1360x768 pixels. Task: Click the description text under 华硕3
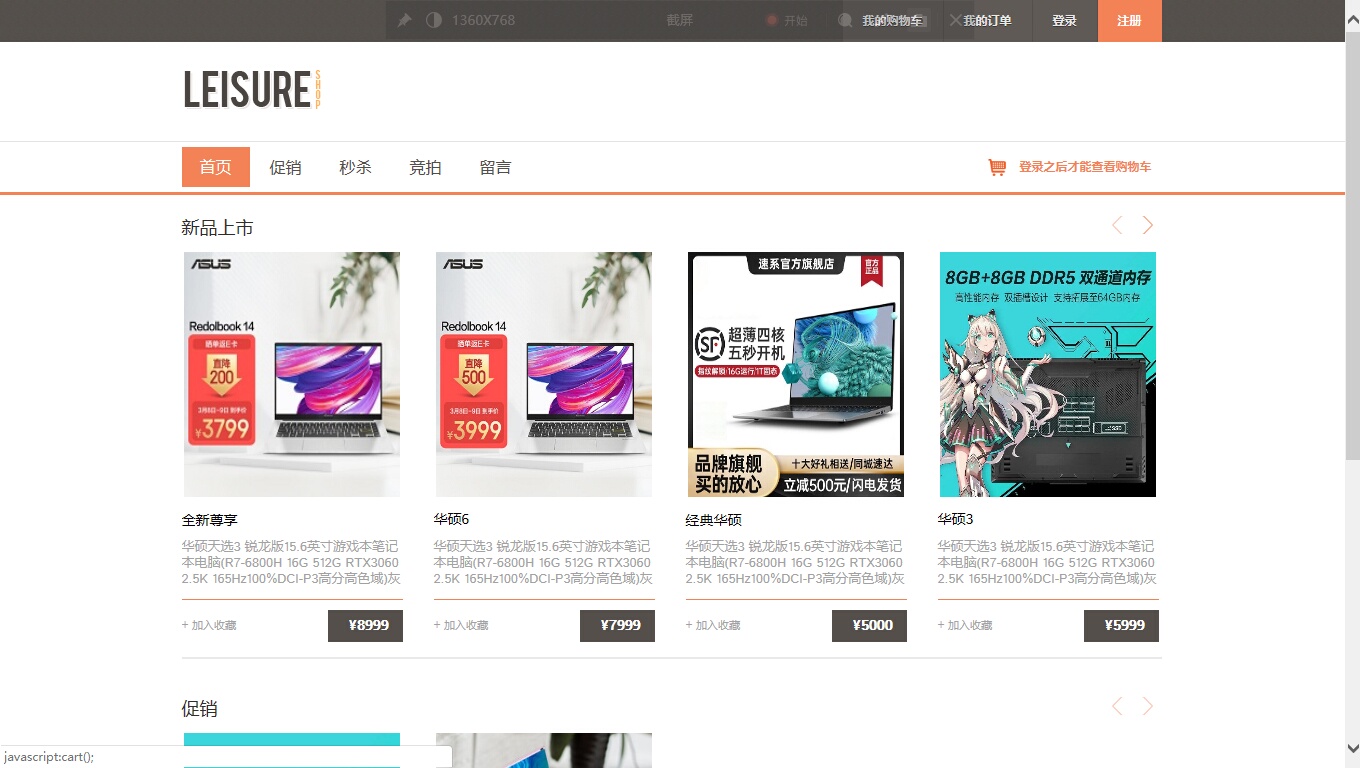[1047, 562]
